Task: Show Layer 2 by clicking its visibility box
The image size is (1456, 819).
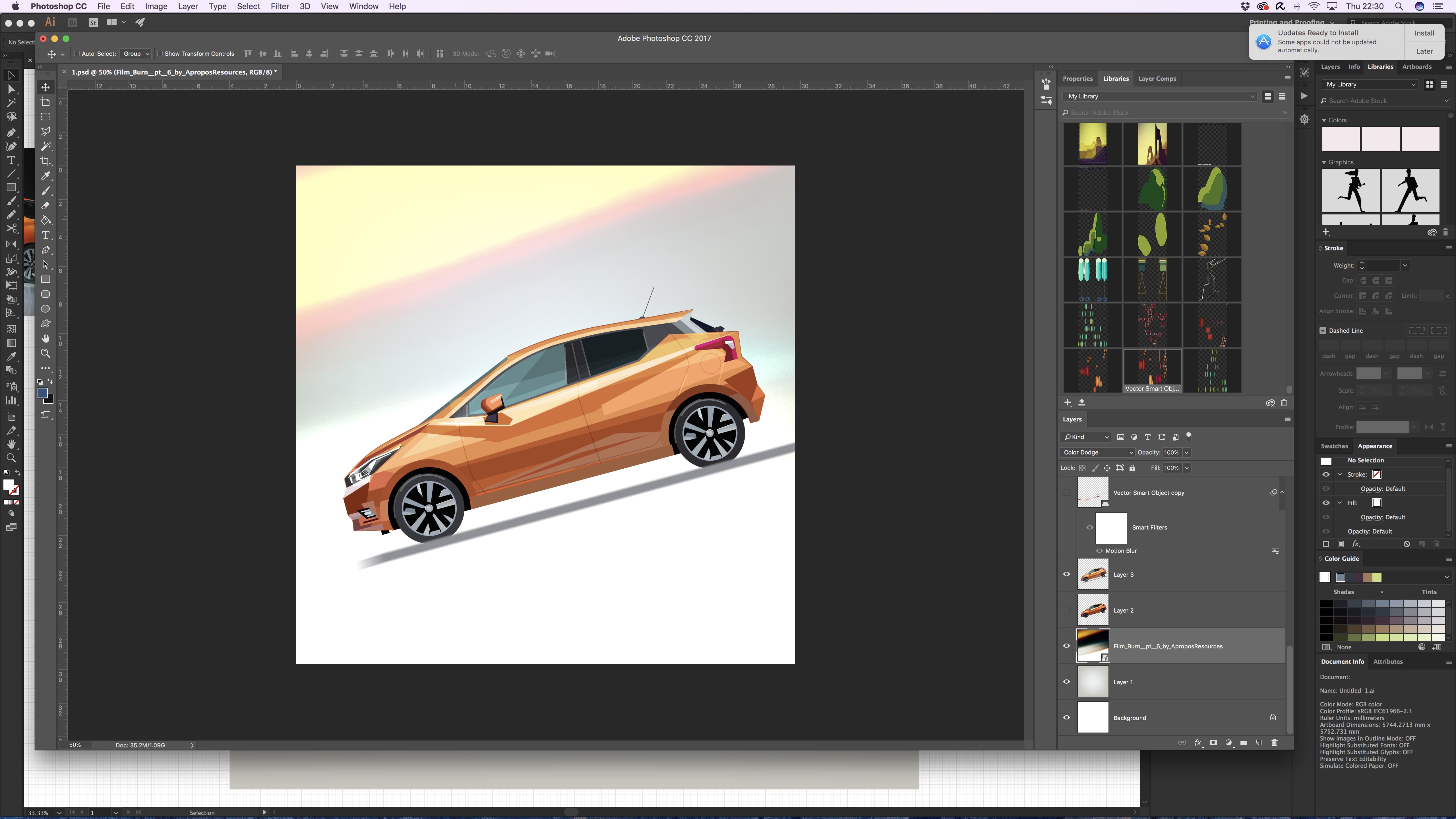Action: point(1067,611)
